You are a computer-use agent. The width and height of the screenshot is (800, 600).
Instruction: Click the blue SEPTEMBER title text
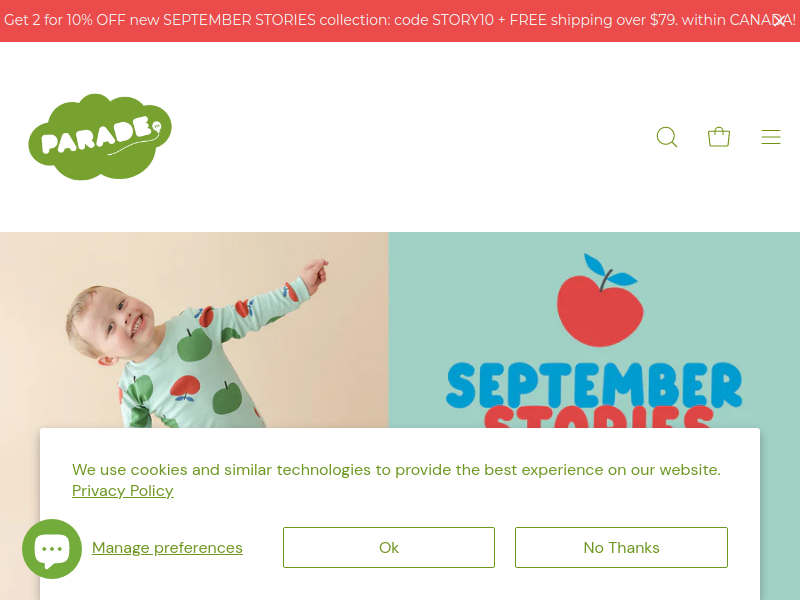click(x=594, y=385)
